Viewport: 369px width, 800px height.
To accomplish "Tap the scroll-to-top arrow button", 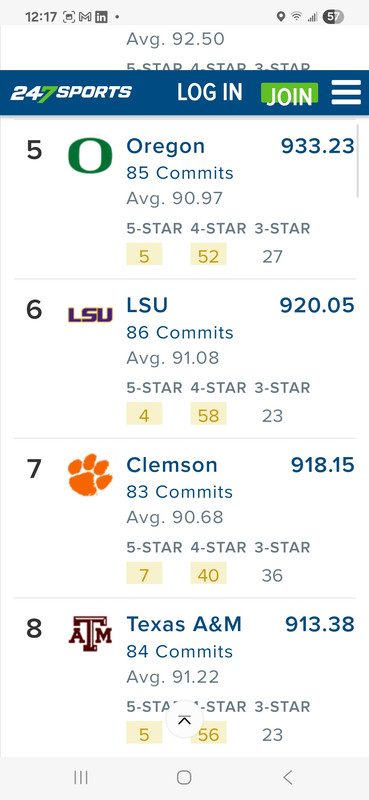I will click(x=184, y=719).
